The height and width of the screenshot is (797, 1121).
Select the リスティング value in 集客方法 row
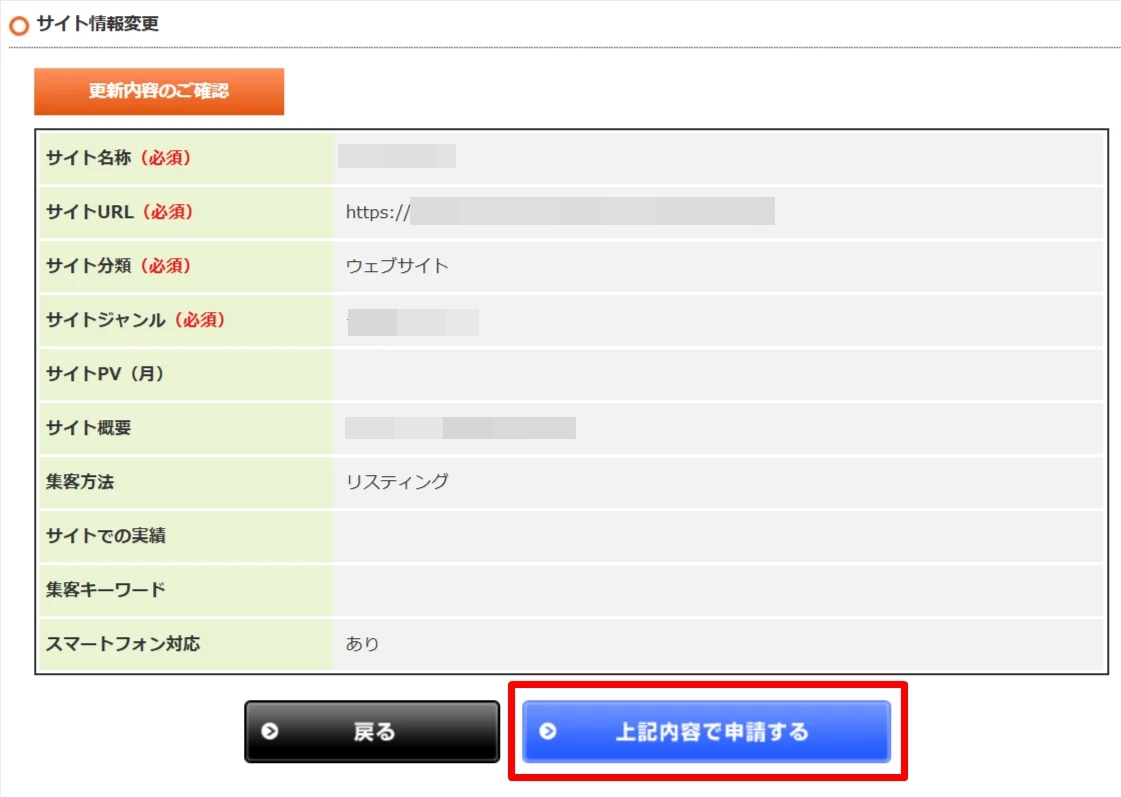(x=396, y=481)
